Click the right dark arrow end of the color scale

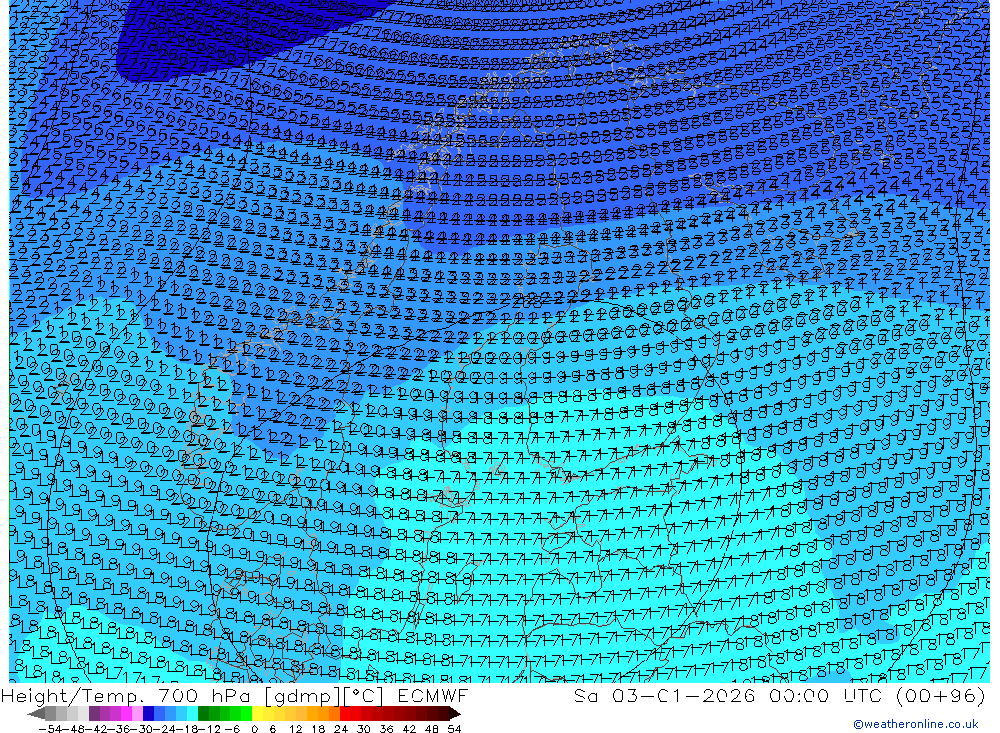coord(454,714)
